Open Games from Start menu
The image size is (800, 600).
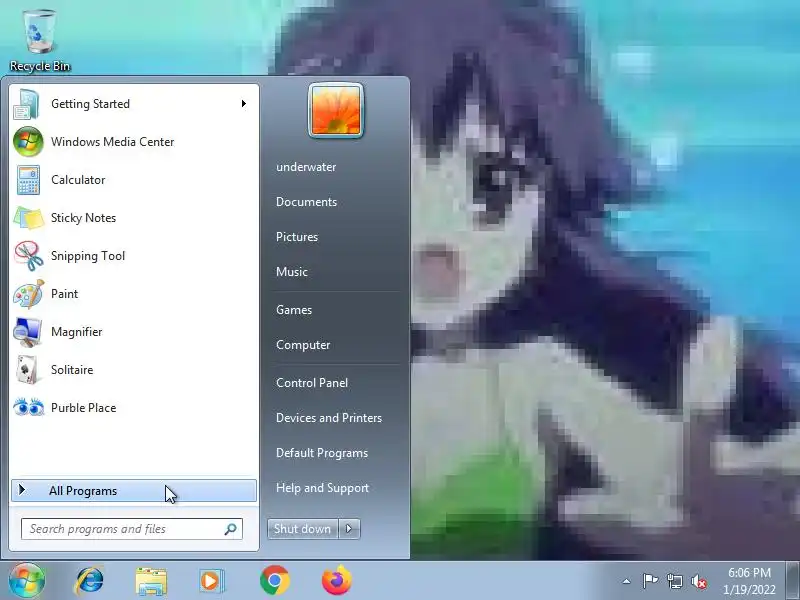294,310
